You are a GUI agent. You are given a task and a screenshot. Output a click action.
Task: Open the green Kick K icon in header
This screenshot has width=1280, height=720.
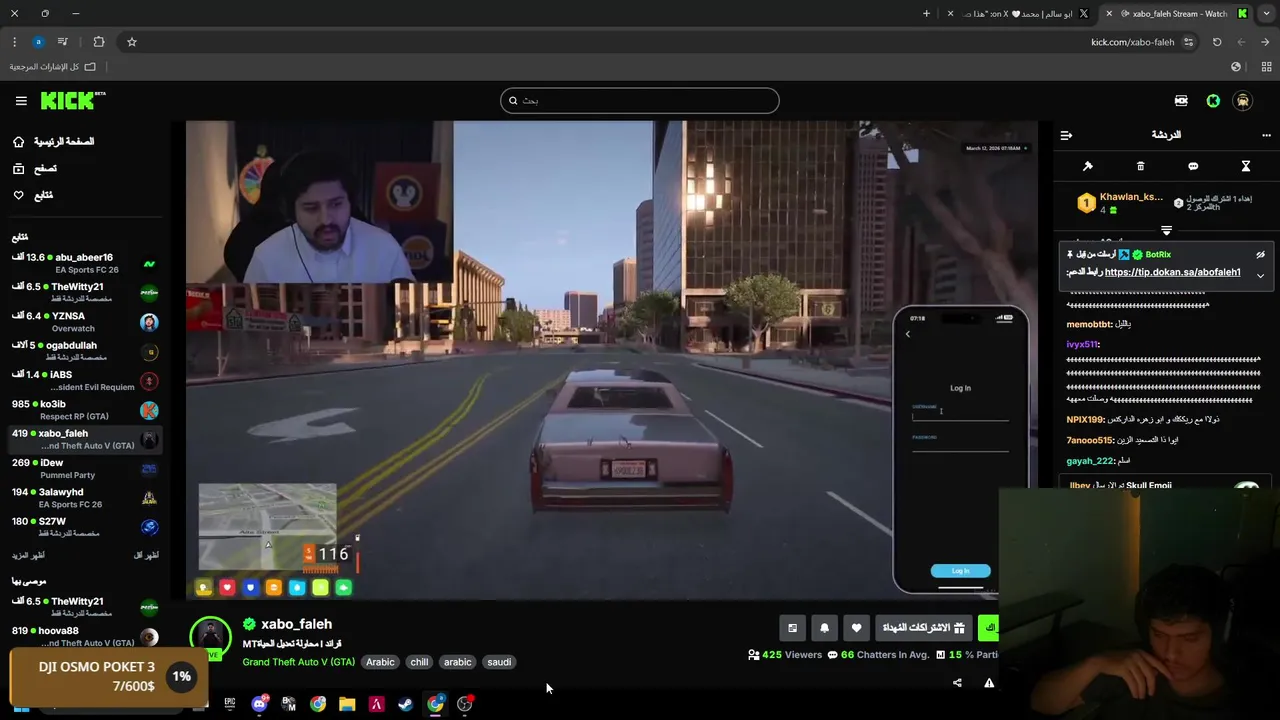(x=1213, y=101)
